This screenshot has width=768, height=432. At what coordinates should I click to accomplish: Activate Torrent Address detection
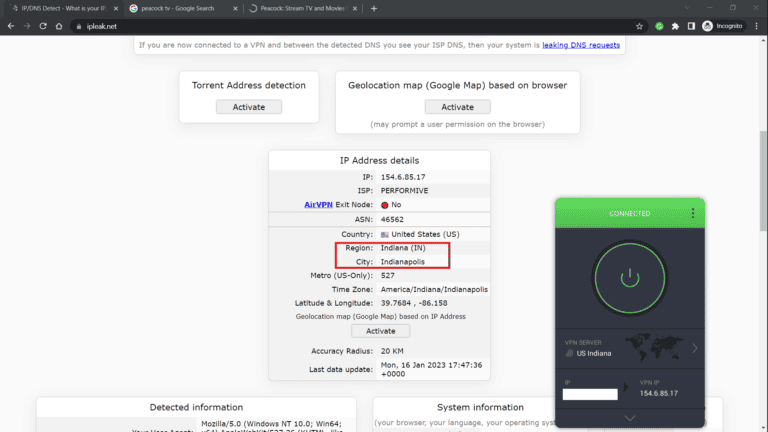(249, 107)
